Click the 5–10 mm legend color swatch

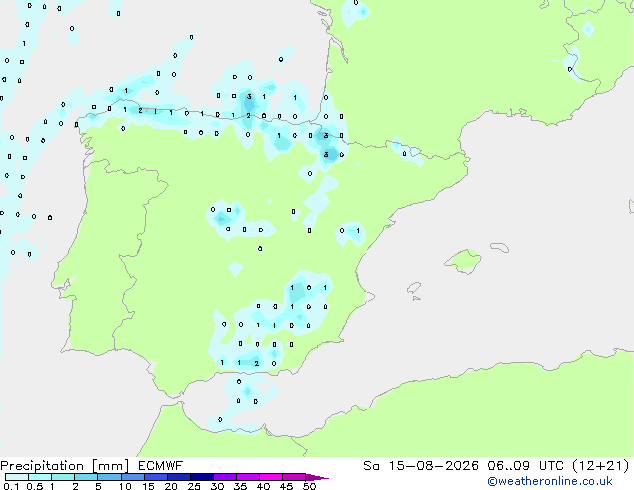pos(109,477)
